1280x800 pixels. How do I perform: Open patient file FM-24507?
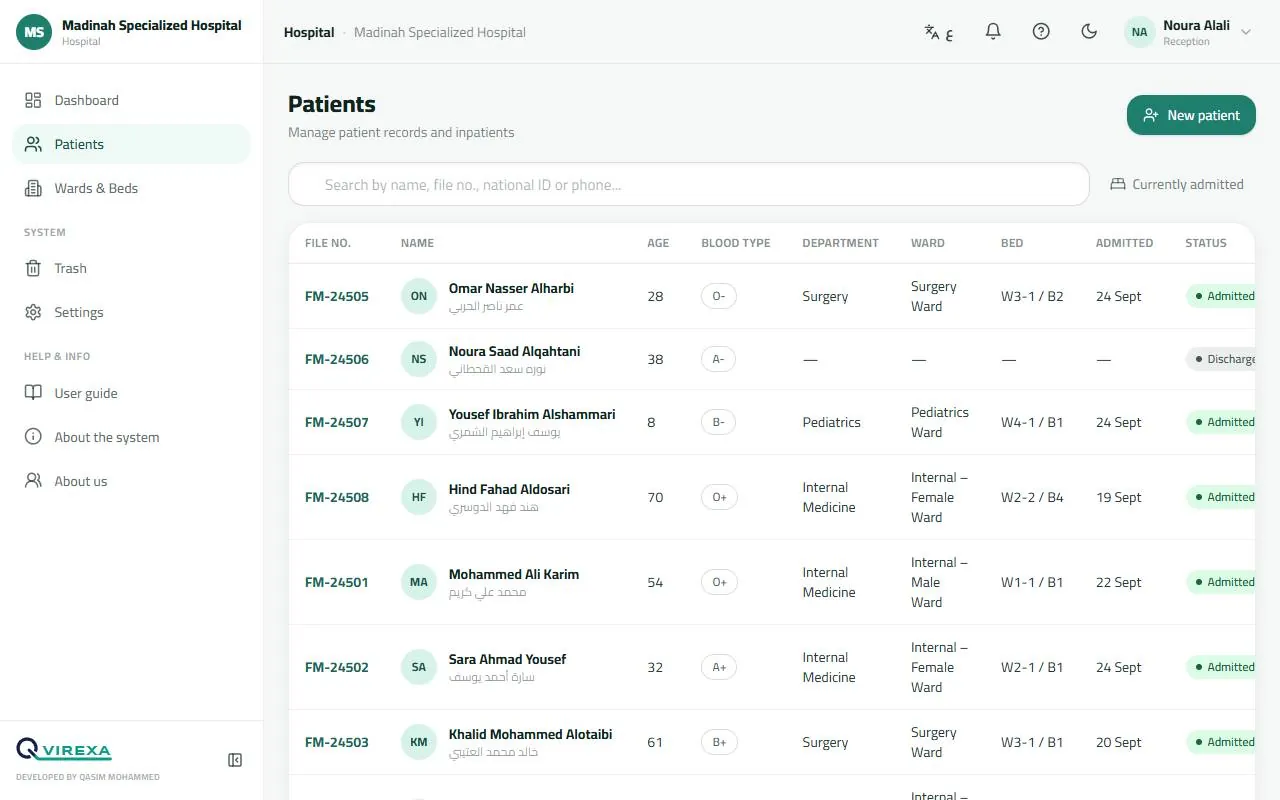coord(337,422)
